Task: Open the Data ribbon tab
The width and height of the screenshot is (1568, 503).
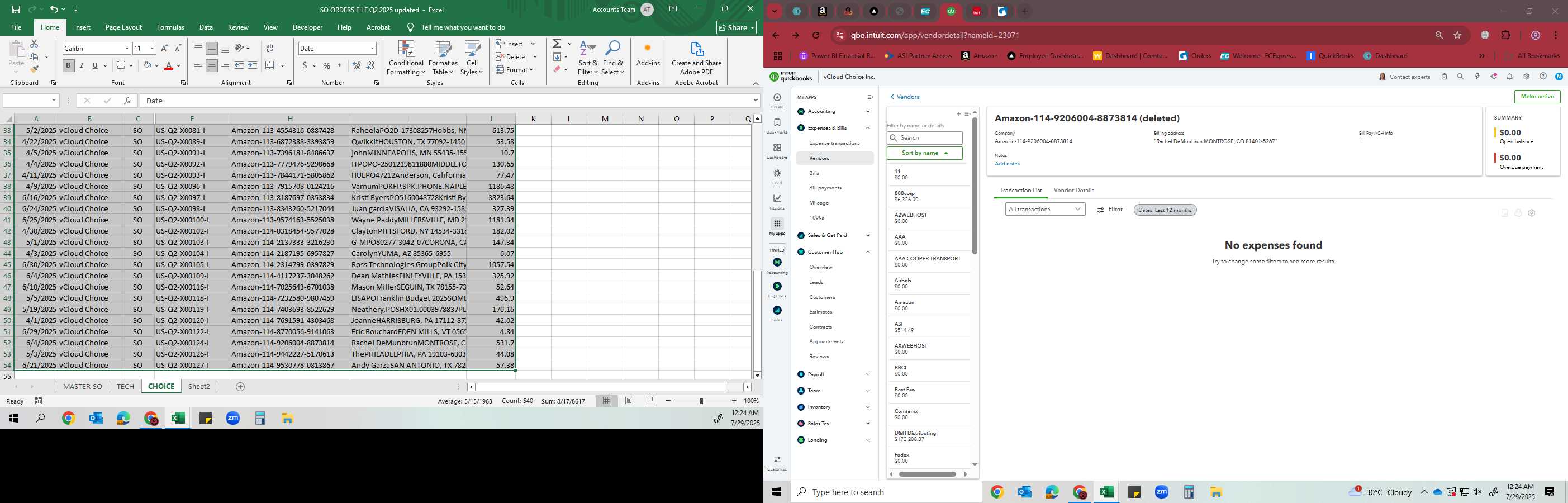Action: [x=206, y=27]
